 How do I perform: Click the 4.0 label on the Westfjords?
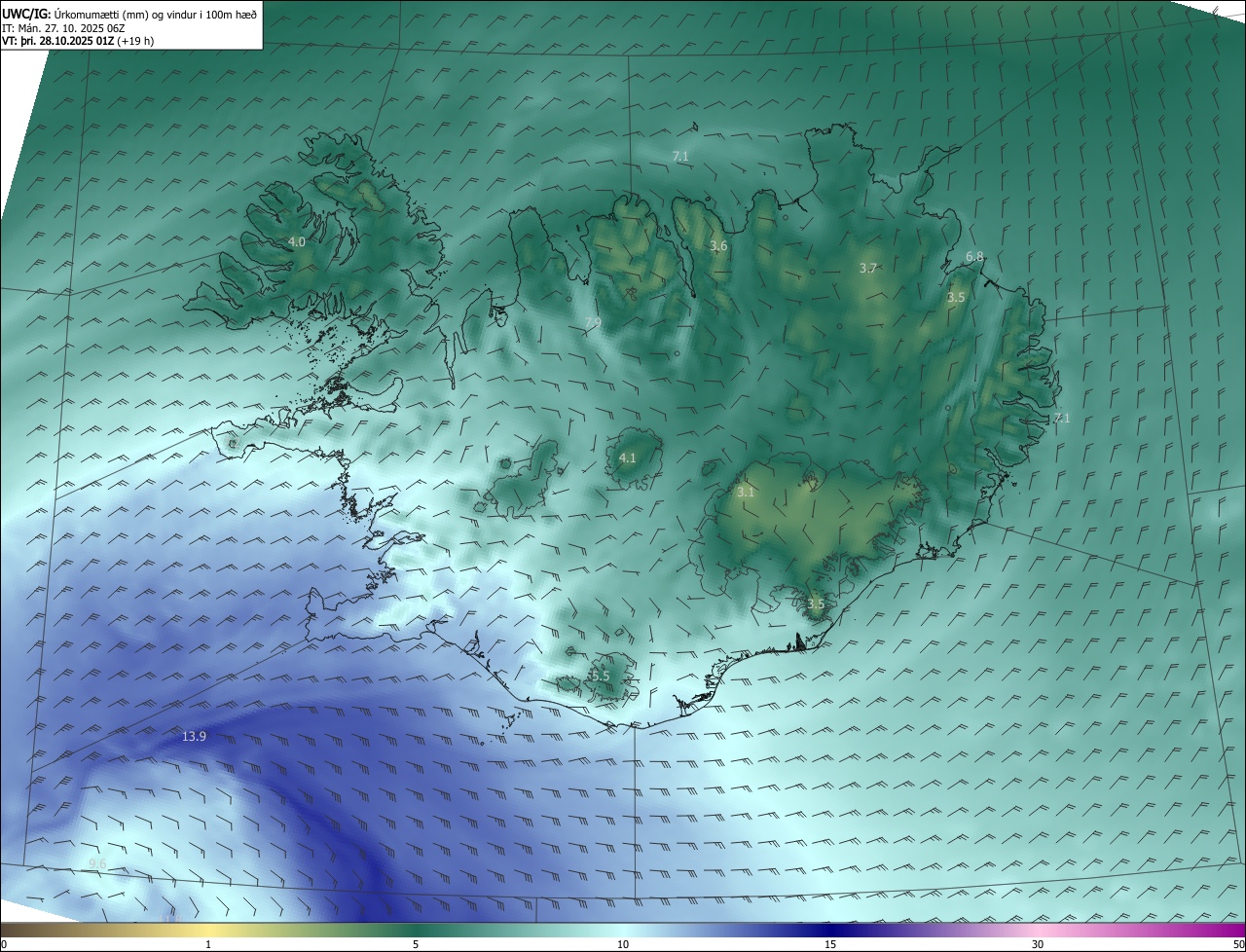coord(297,241)
